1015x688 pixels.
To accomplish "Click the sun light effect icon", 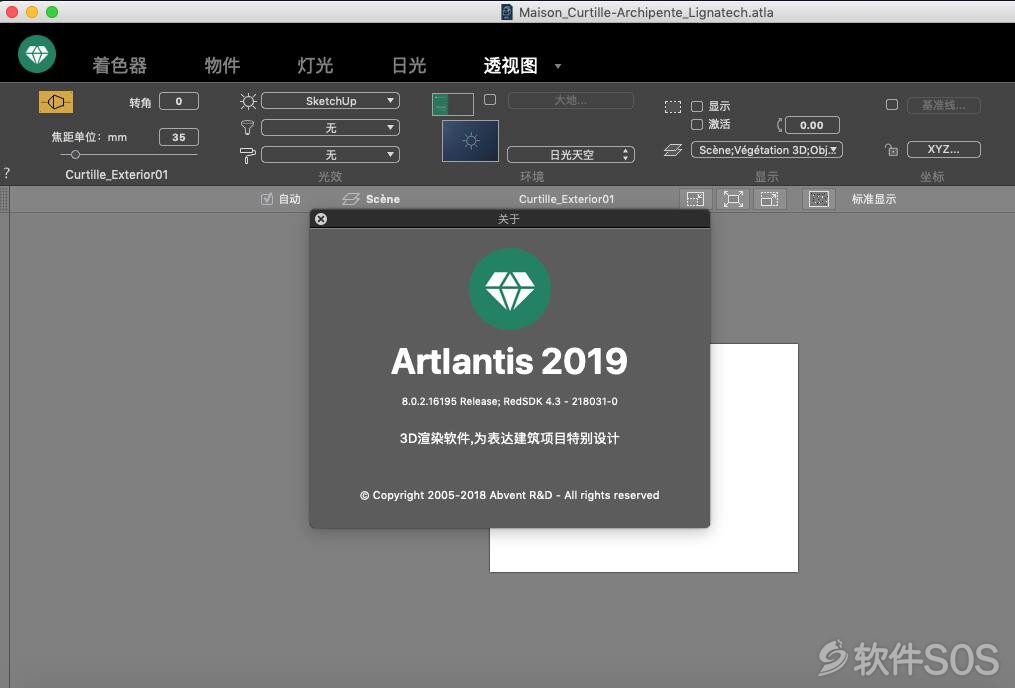I will click(x=248, y=101).
